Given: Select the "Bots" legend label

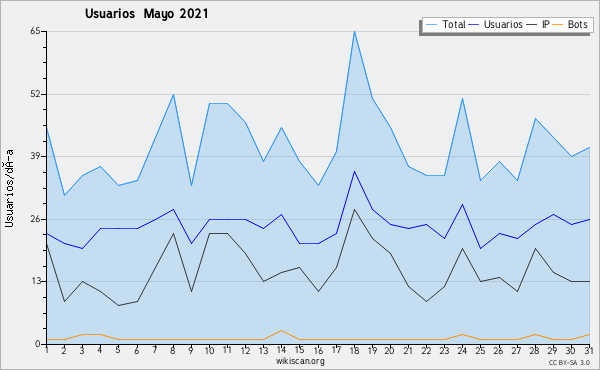Looking at the screenshot, I should click(577, 24).
